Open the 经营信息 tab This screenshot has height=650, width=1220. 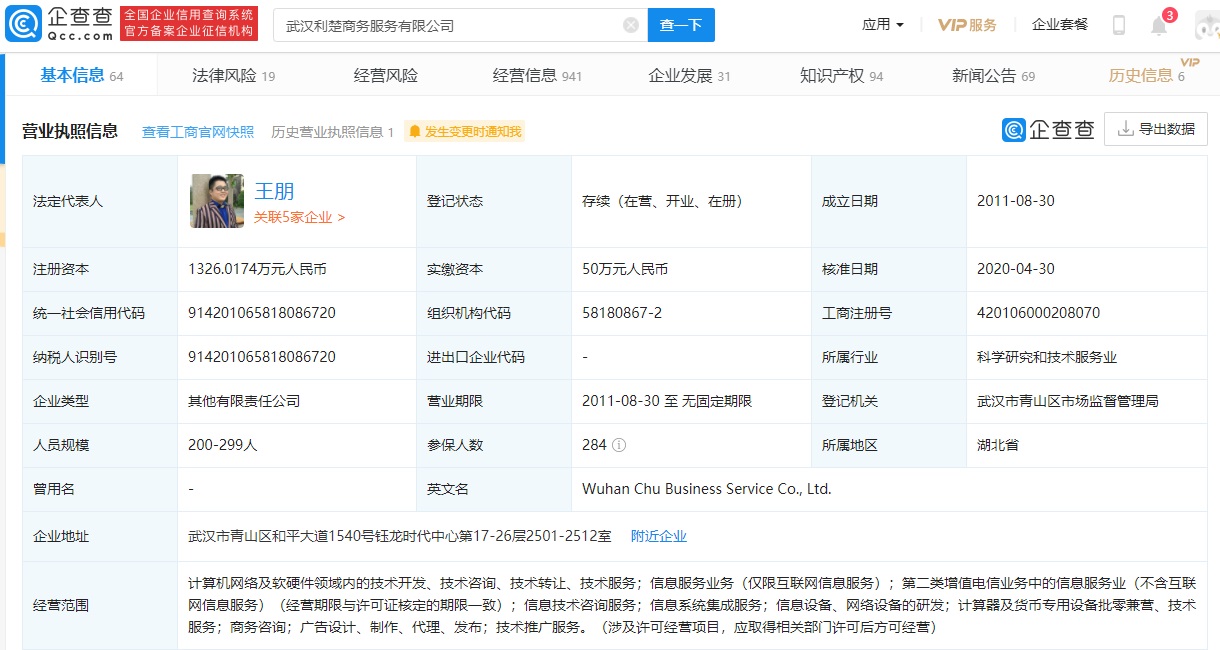(x=537, y=76)
